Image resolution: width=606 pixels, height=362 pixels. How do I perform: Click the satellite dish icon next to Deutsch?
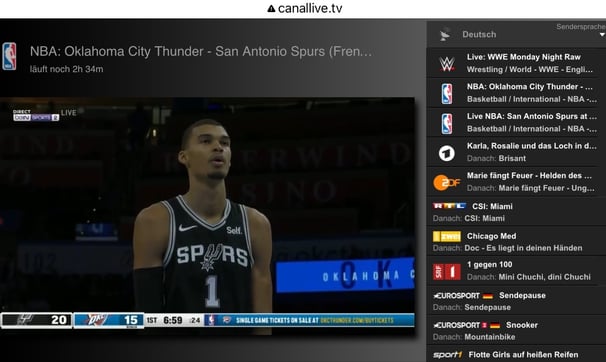click(x=445, y=34)
